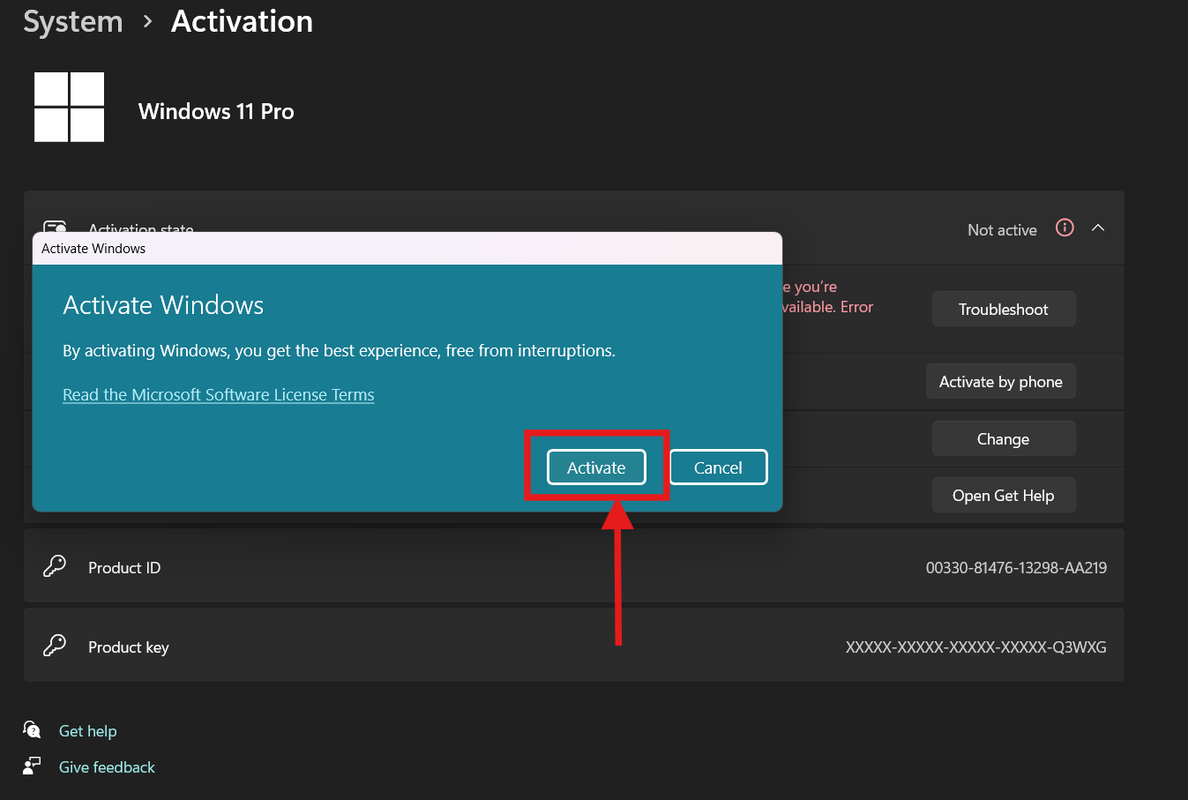The image size is (1188, 800).
Task: Click the Give feedback icon
Action: [32, 766]
